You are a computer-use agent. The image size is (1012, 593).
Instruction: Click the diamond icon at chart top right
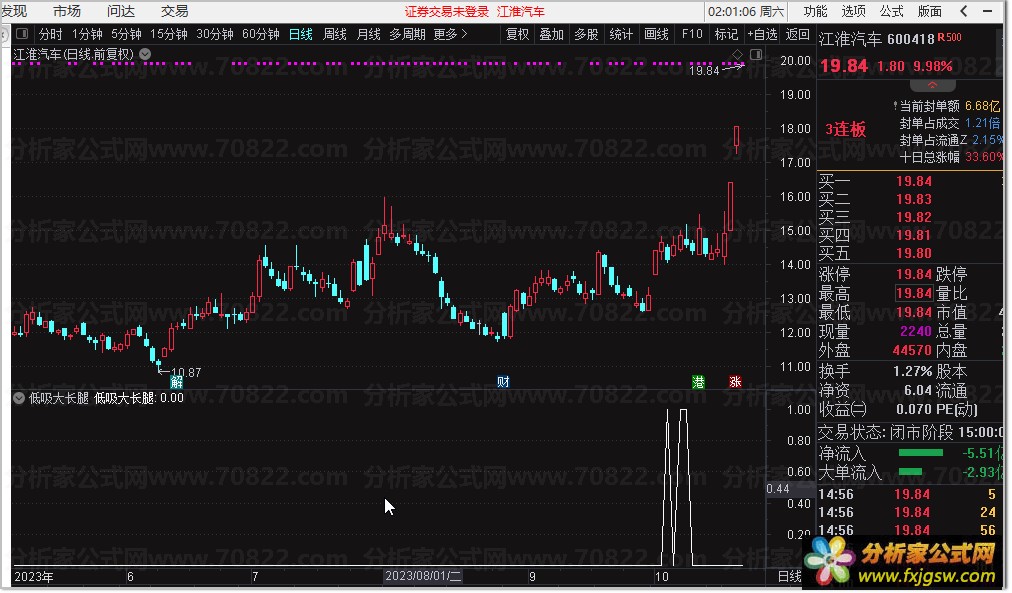pyautogui.click(x=738, y=54)
